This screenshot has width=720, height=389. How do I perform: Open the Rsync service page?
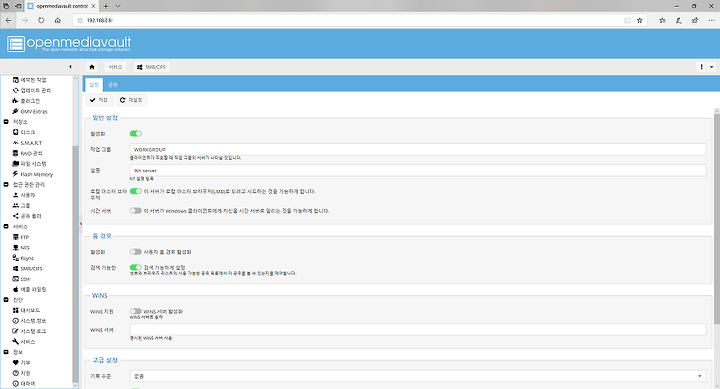23,258
